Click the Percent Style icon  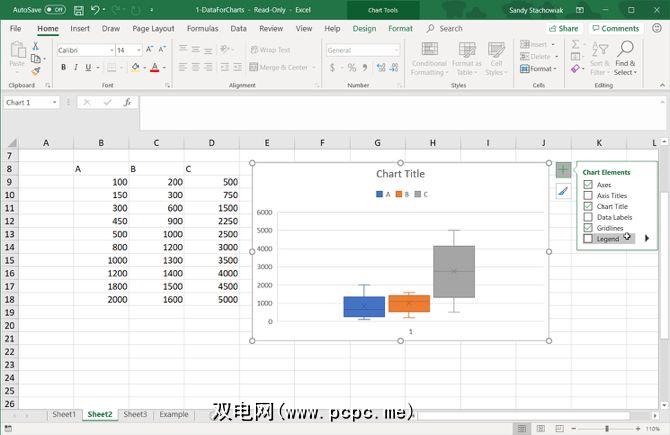coord(352,67)
